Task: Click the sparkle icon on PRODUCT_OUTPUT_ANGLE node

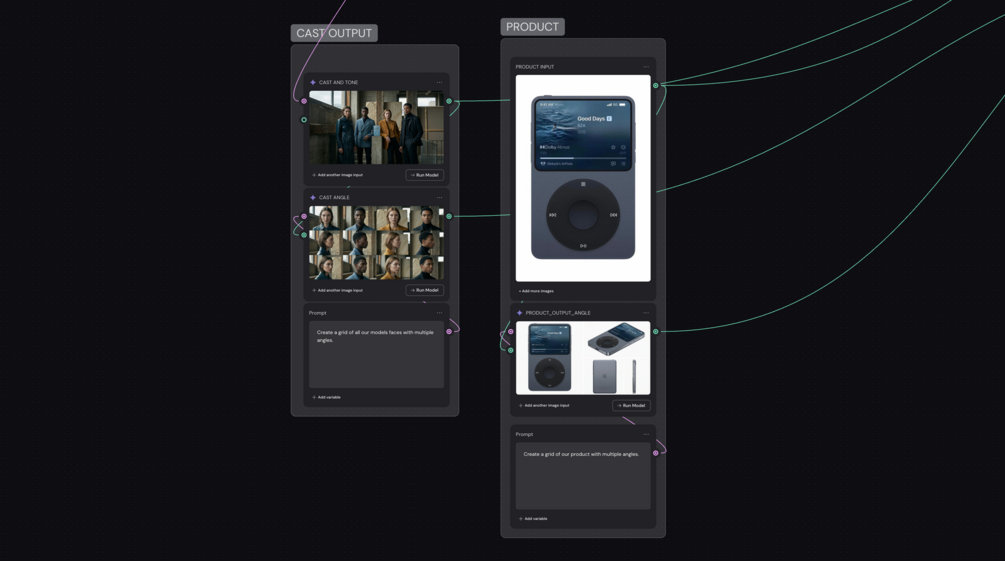Action: (x=519, y=313)
